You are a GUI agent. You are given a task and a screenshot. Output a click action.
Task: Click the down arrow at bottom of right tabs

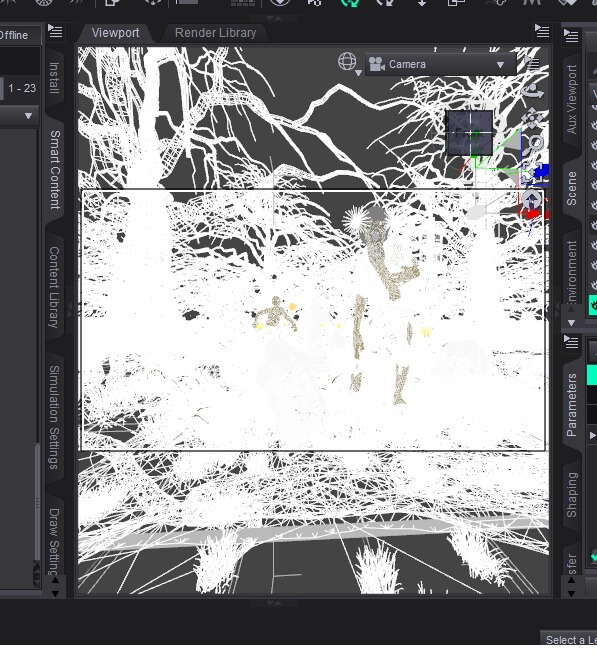(571, 593)
